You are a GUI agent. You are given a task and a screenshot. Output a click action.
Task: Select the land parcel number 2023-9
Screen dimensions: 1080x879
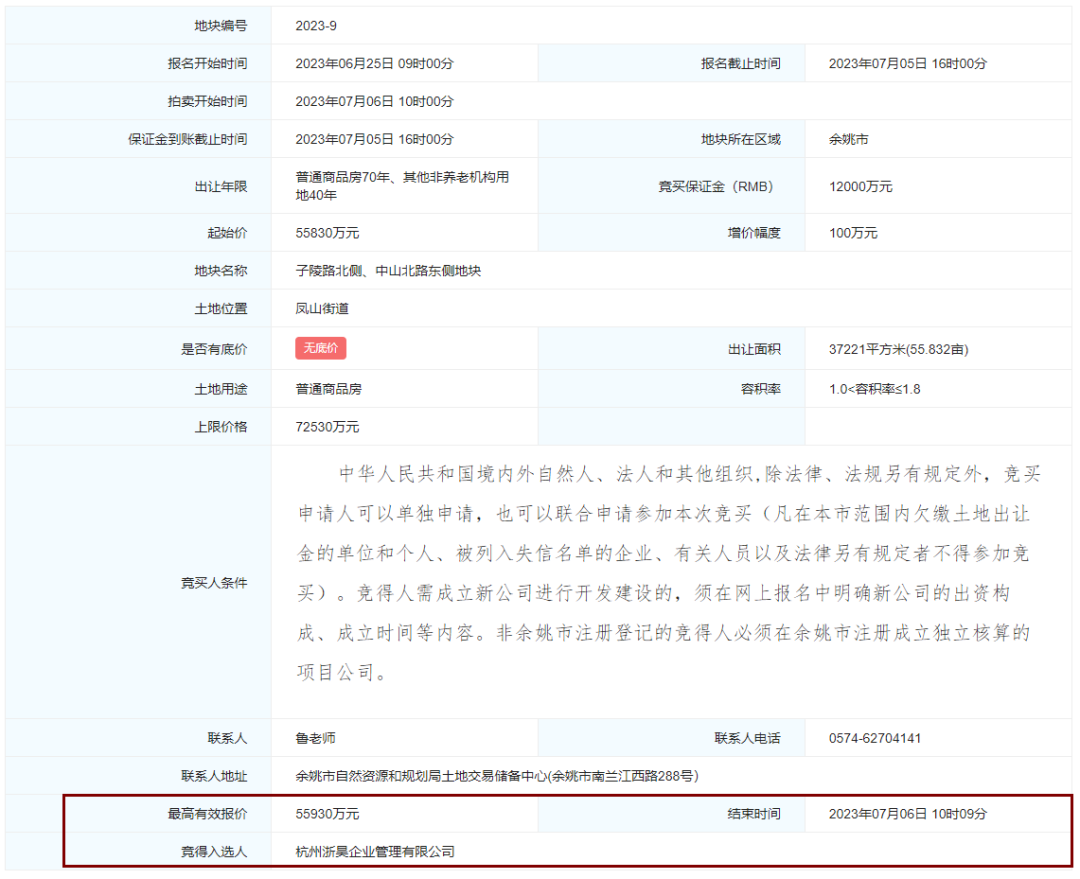[x=316, y=26]
